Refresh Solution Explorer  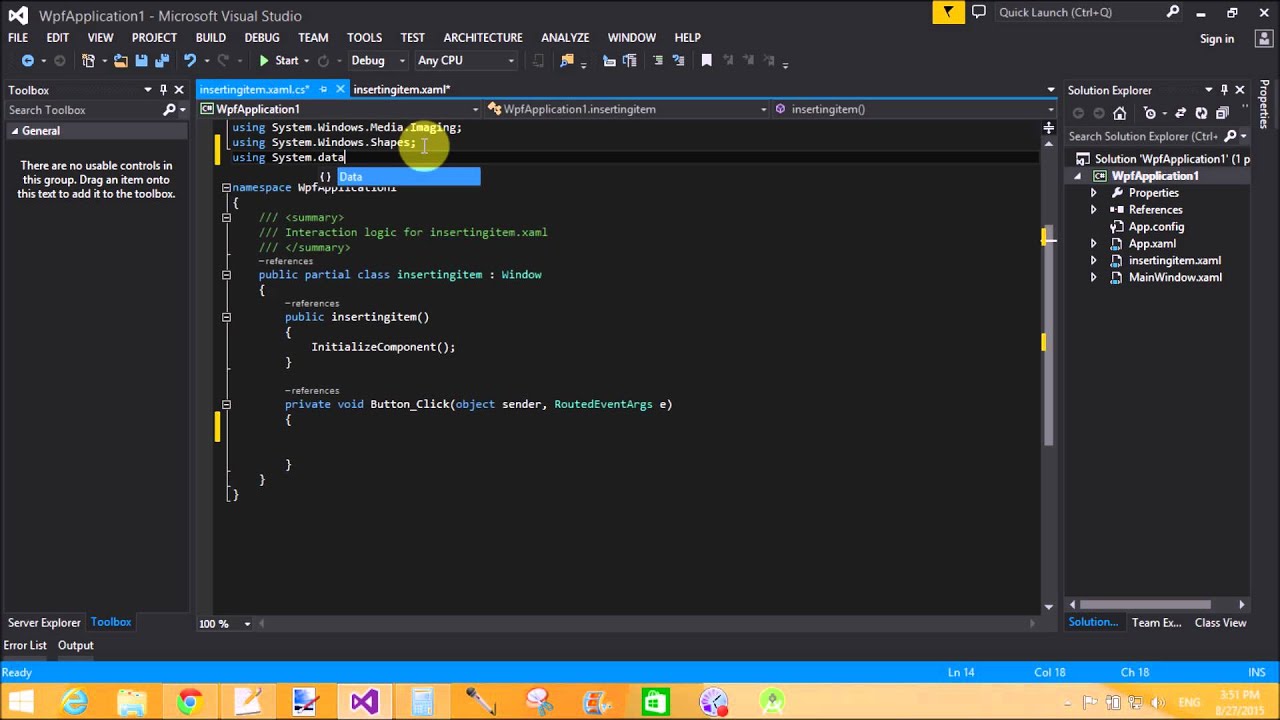pyautogui.click(x=1201, y=113)
